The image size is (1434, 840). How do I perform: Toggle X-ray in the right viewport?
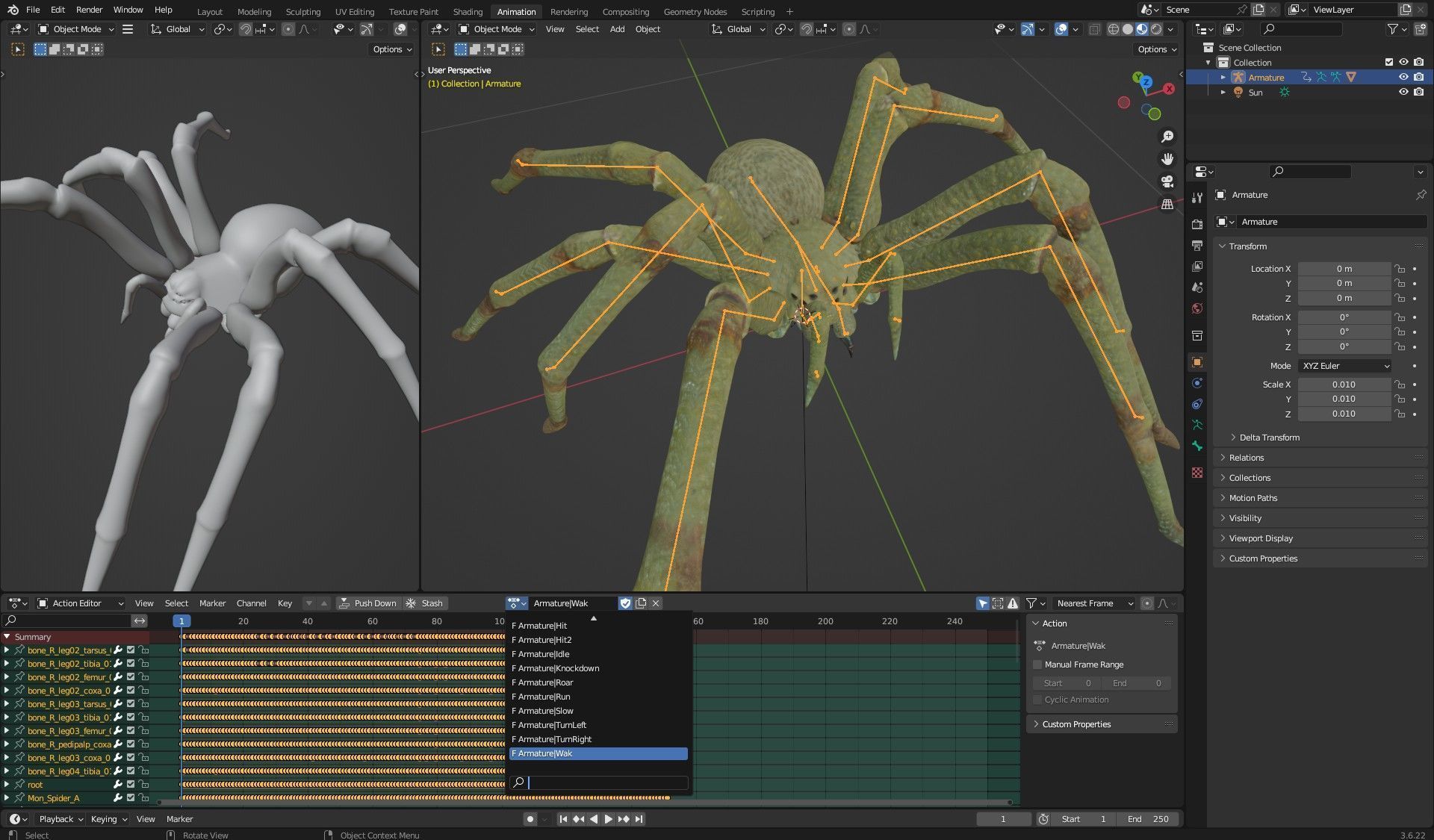1094,29
